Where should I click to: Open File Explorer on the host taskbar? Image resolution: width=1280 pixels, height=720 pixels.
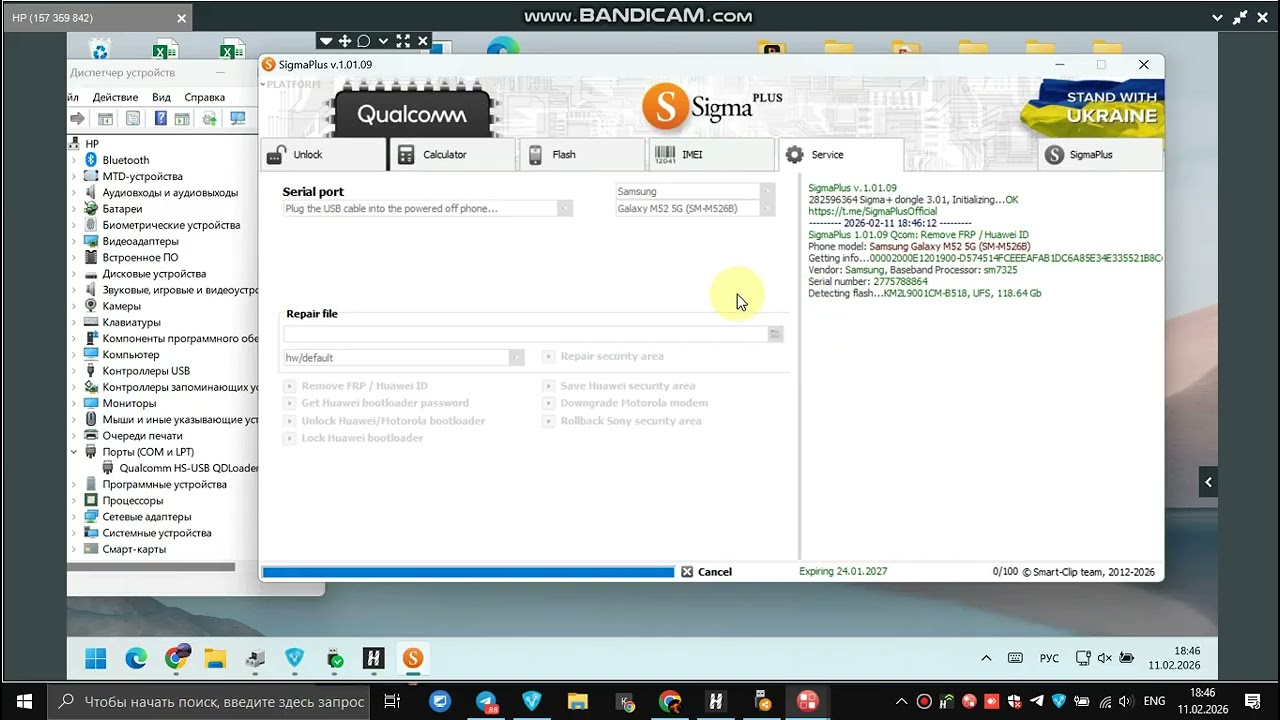(x=577, y=702)
